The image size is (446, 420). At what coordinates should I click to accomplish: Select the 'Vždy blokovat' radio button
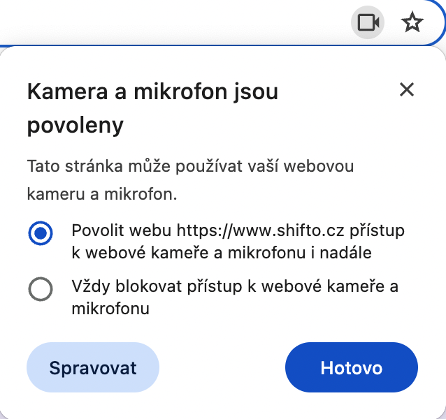pyautogui.click(x=40, y=289)
